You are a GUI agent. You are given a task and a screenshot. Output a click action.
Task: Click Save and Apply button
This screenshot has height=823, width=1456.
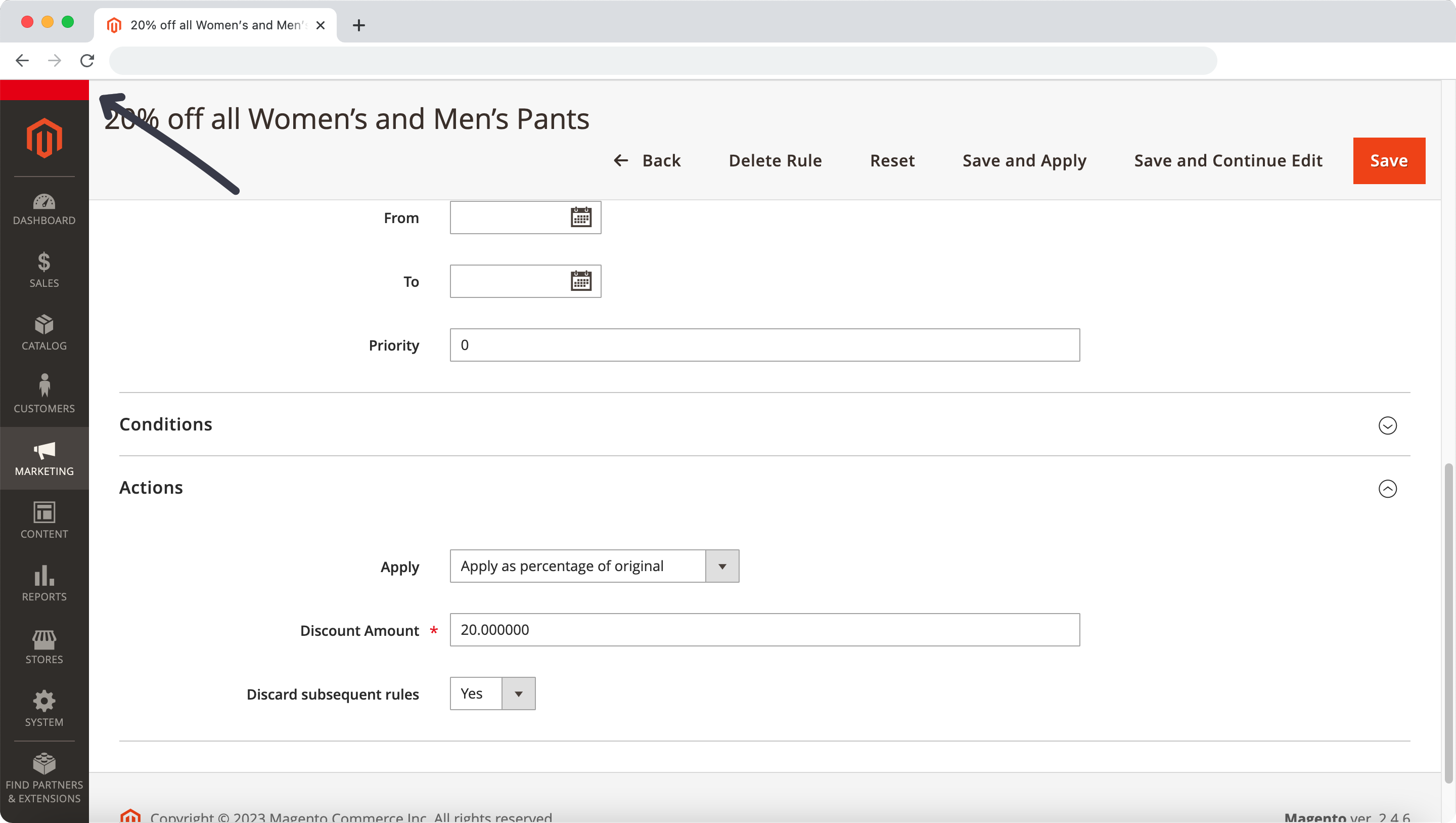tap(1024, 161)
